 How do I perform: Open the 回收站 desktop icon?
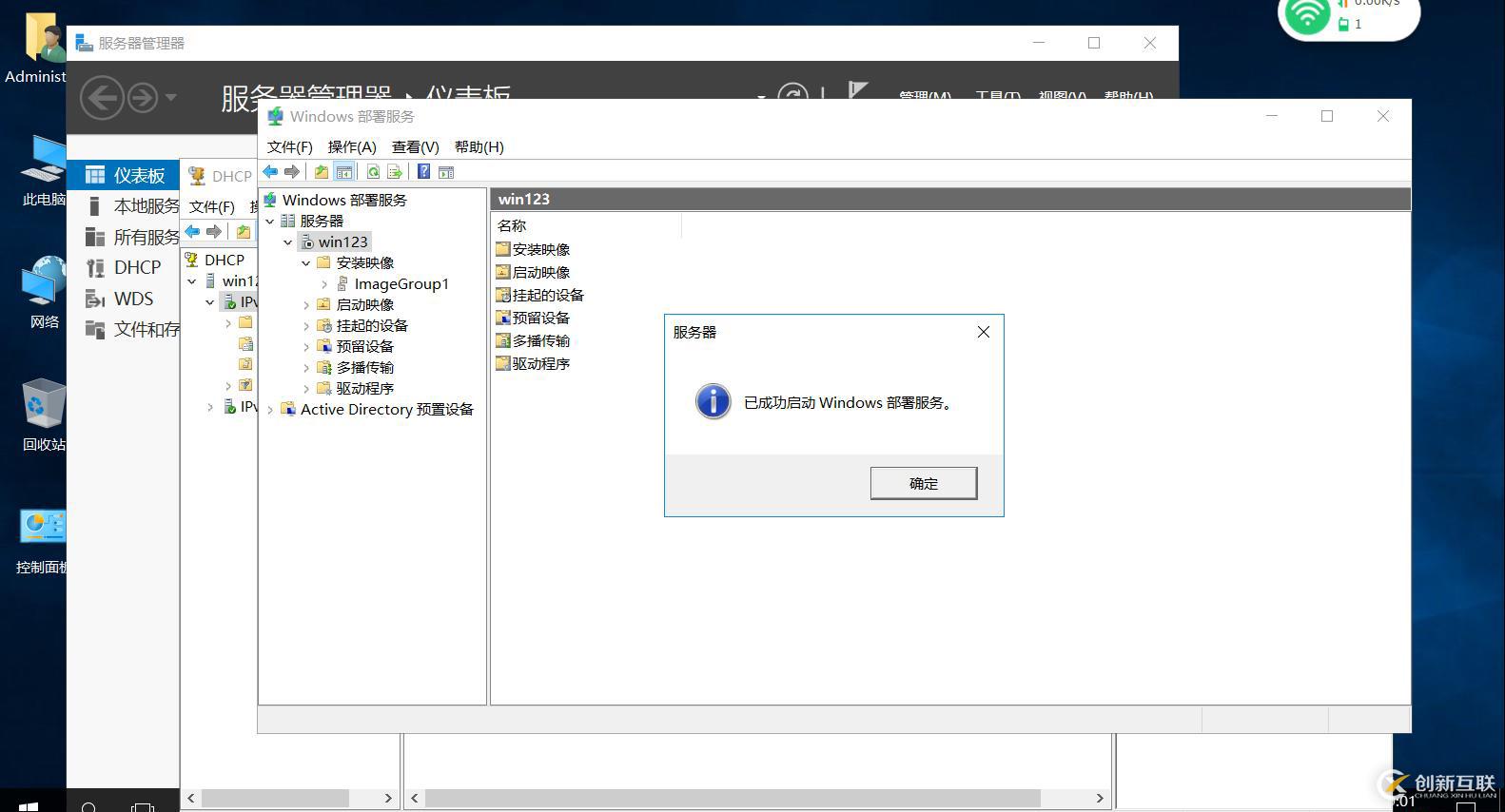pyautogui.click(x=43, y=415)
